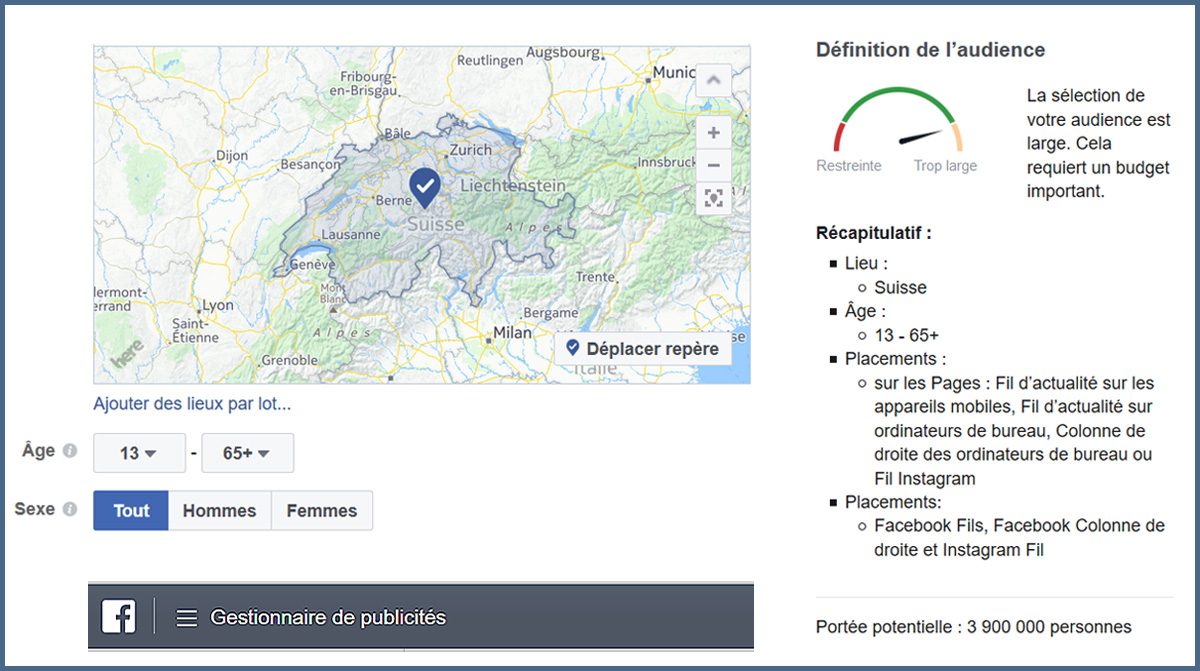Image resolution: width=1200 pixels, height=671 pixels.
Task: Select Femmes gender option
Action: pyautogui.click(x=322, y=510)
